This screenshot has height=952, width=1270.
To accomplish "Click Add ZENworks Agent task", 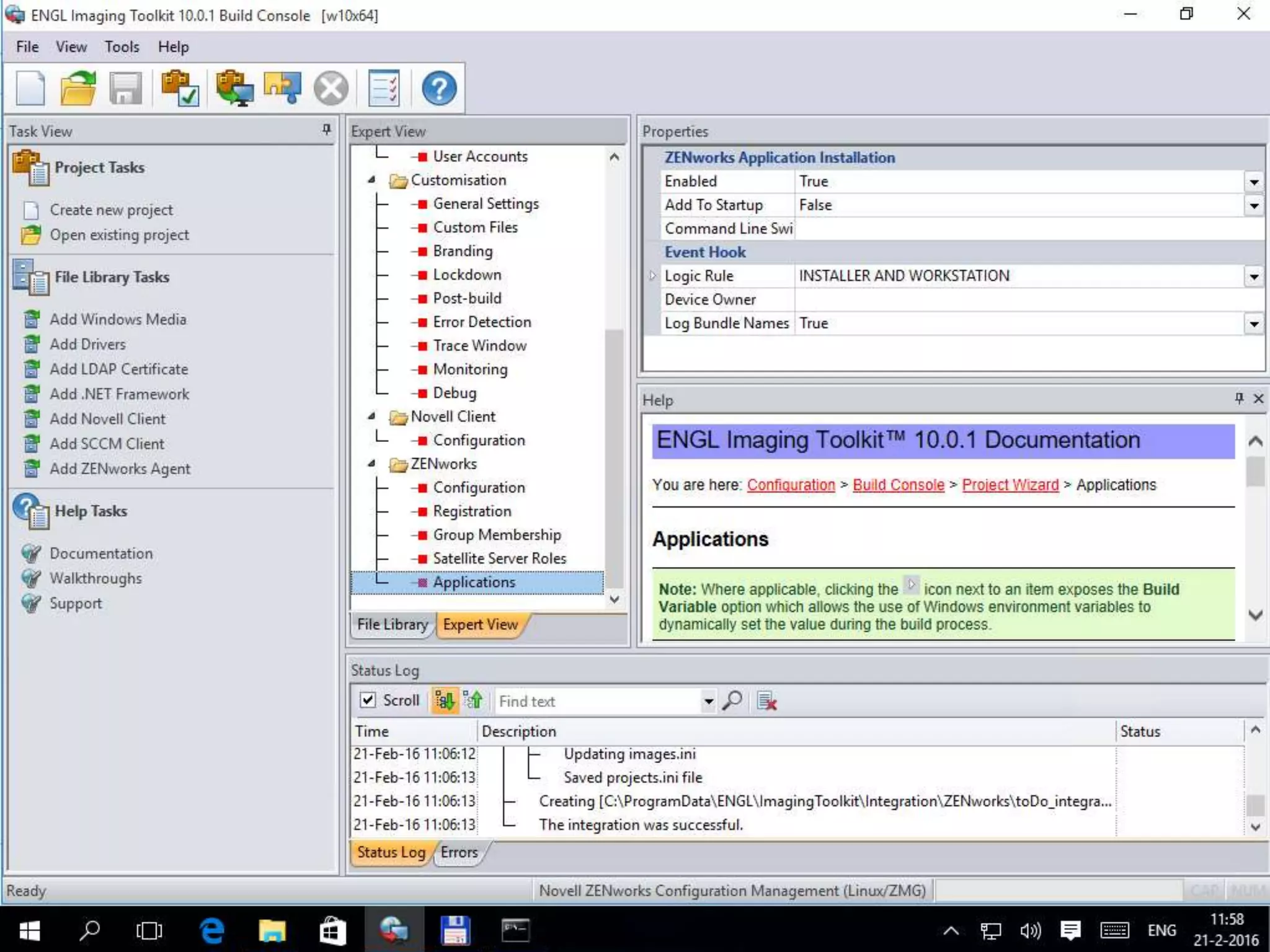I will click(120, 469).
